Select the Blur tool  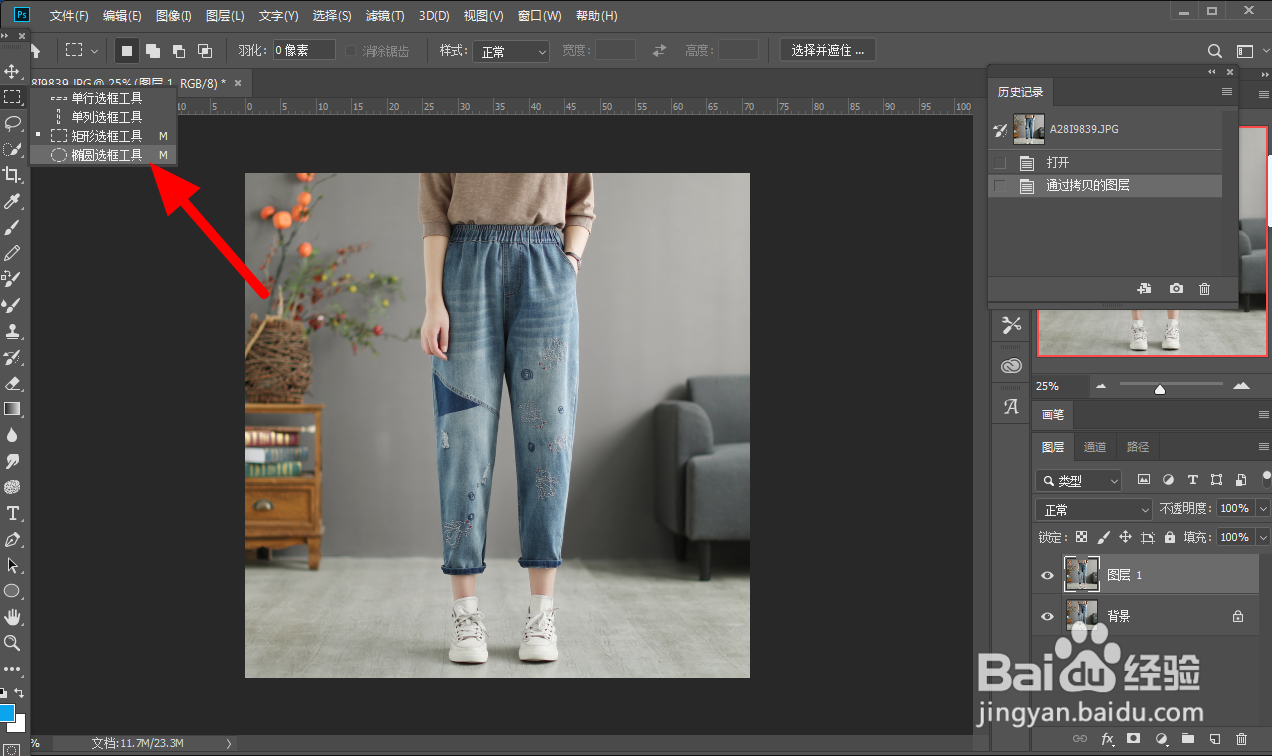pyautogui.click(x=12, y=435)
